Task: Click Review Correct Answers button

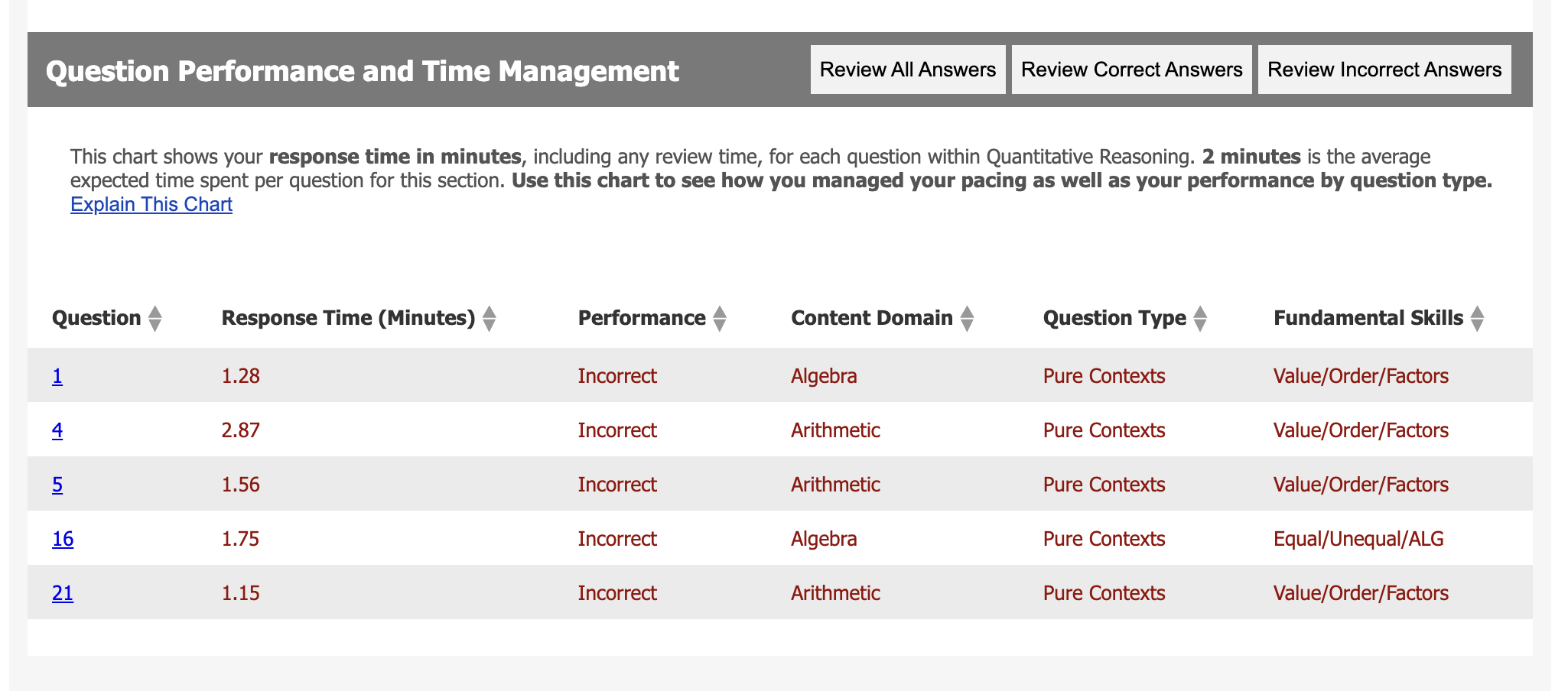Action: click(x=1131, y=70)
